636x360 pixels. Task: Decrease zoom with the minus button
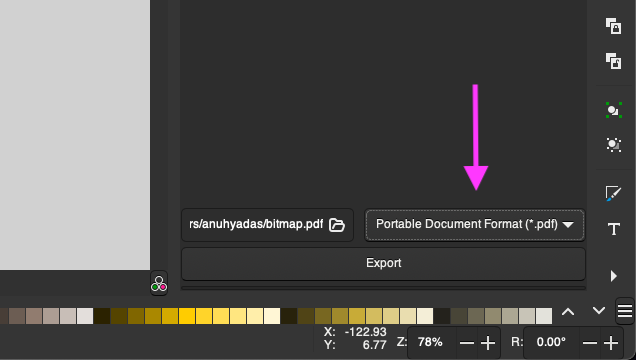tap(467, 343)
